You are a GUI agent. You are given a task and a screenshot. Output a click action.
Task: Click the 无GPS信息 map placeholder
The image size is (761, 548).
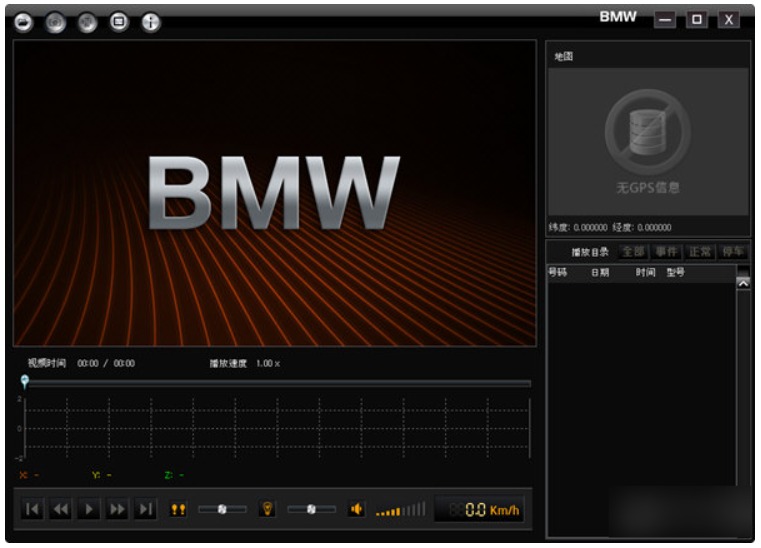click(648, 142)
